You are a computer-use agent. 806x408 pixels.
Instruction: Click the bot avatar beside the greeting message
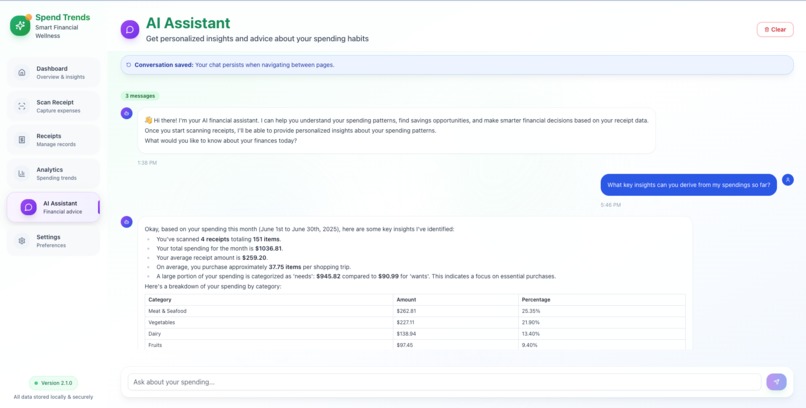pos(126,113)
